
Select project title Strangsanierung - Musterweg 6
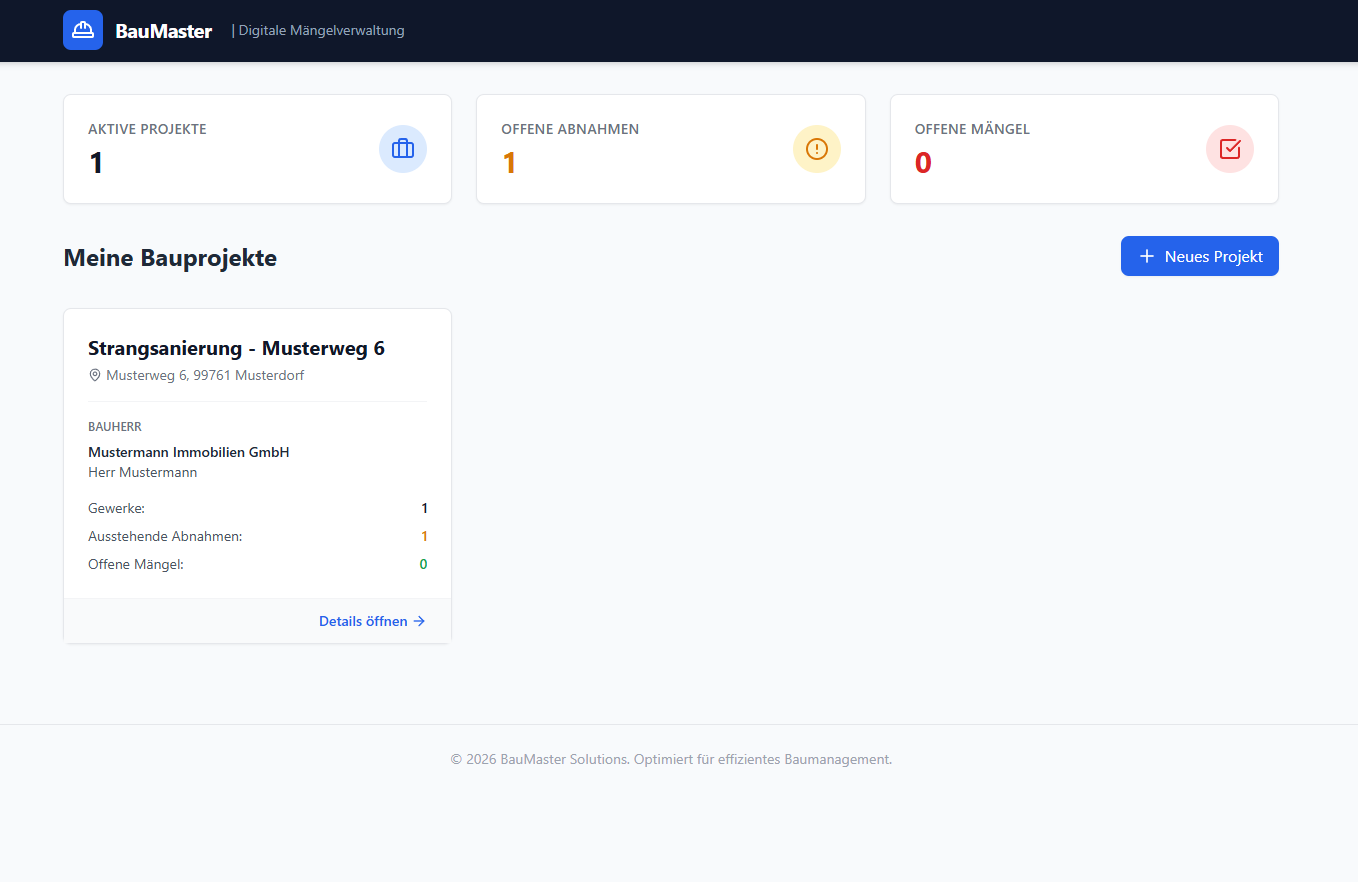[236, 348]
